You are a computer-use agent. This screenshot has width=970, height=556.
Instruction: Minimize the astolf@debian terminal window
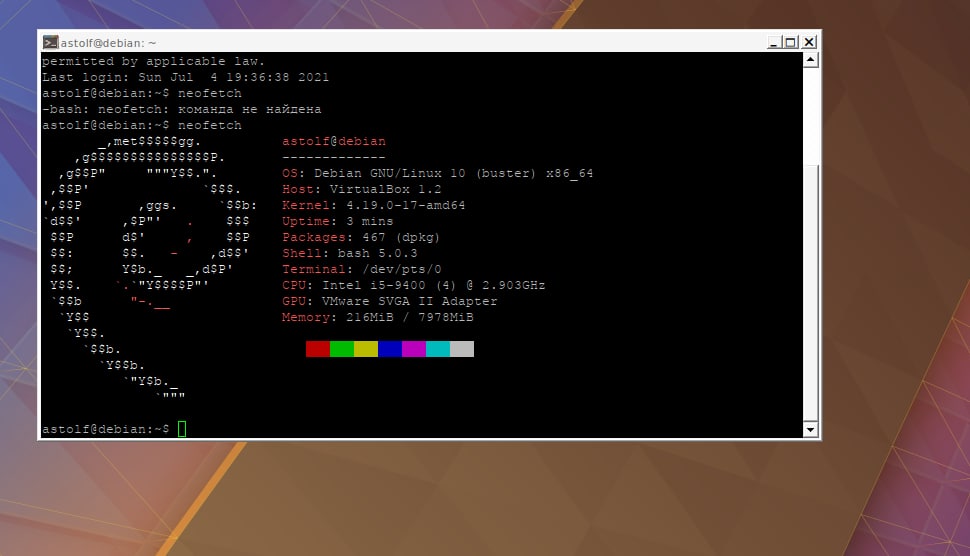coord(773,42)
